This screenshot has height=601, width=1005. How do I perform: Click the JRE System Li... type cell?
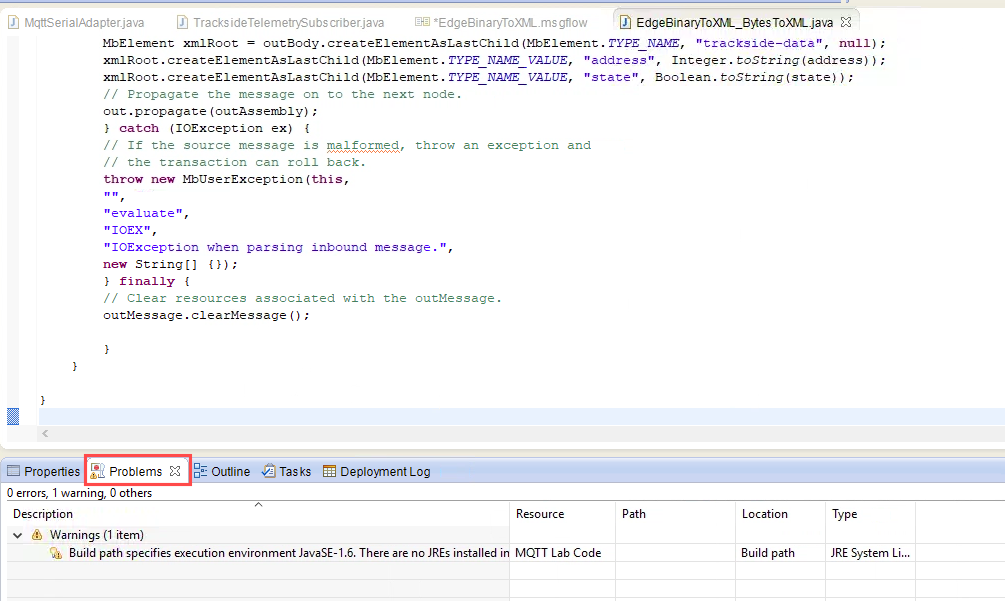click(x=870, y=553)
